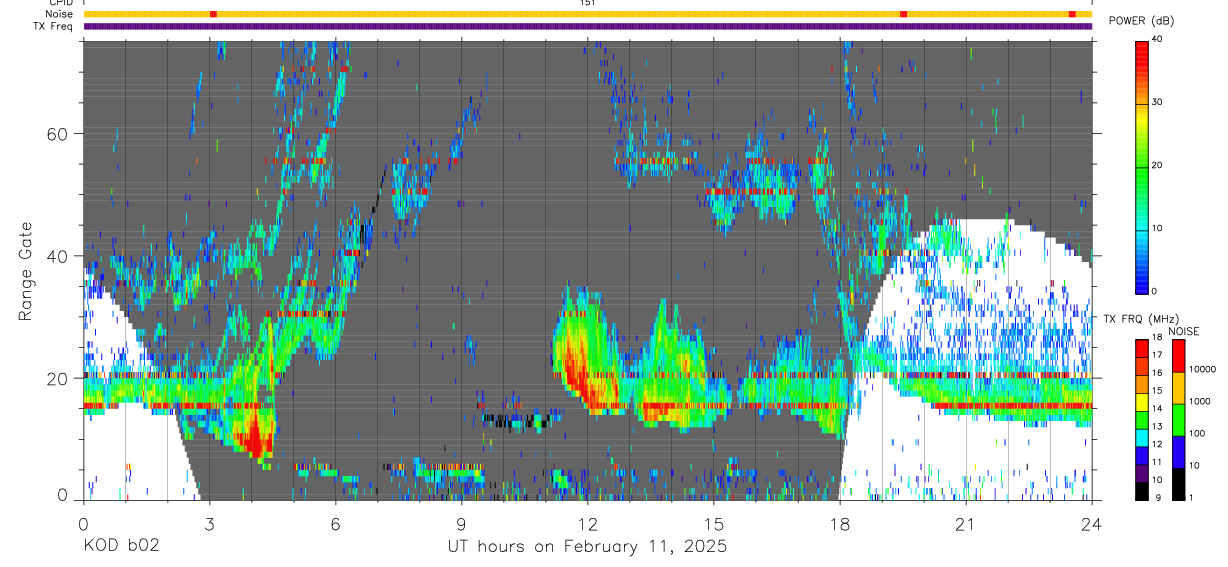Click the 9 tick on UT hours axis

462,523
